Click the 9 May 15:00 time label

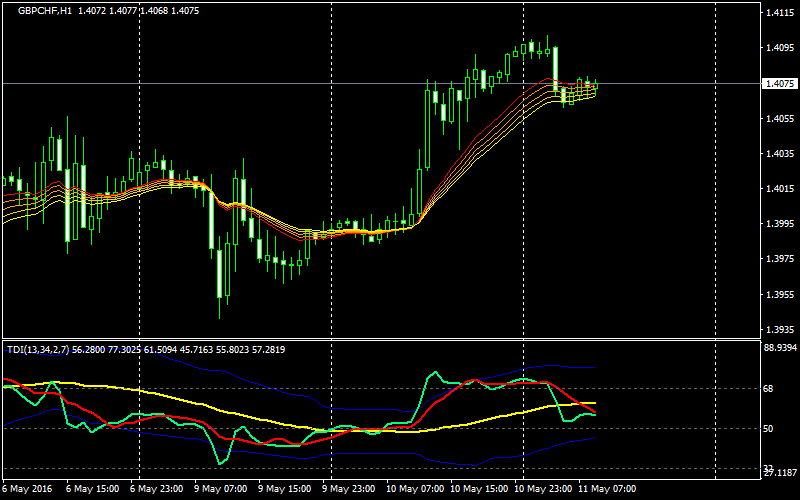coord(286,489)
